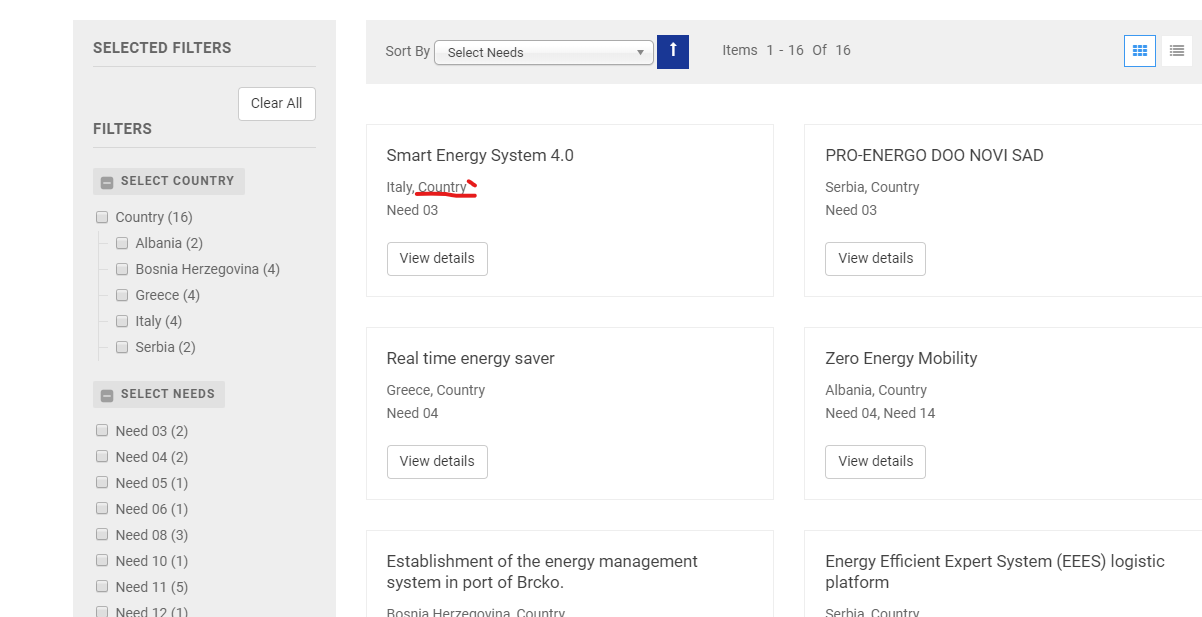1202x617 pixels.
Task: Toggle the Need 11 checkbox
Action: tap(102, 587)
